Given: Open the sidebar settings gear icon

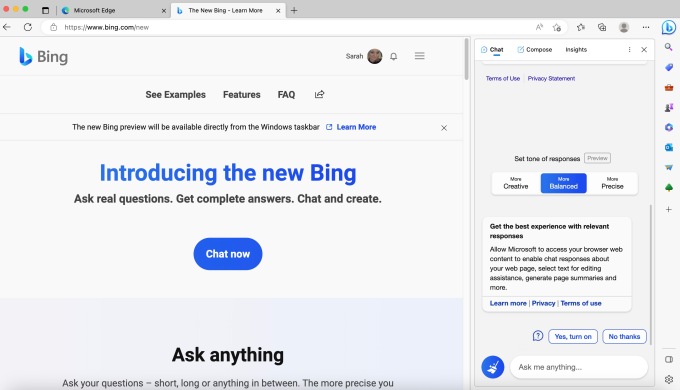Looking at the screenshot, I should tap(669, 379).
